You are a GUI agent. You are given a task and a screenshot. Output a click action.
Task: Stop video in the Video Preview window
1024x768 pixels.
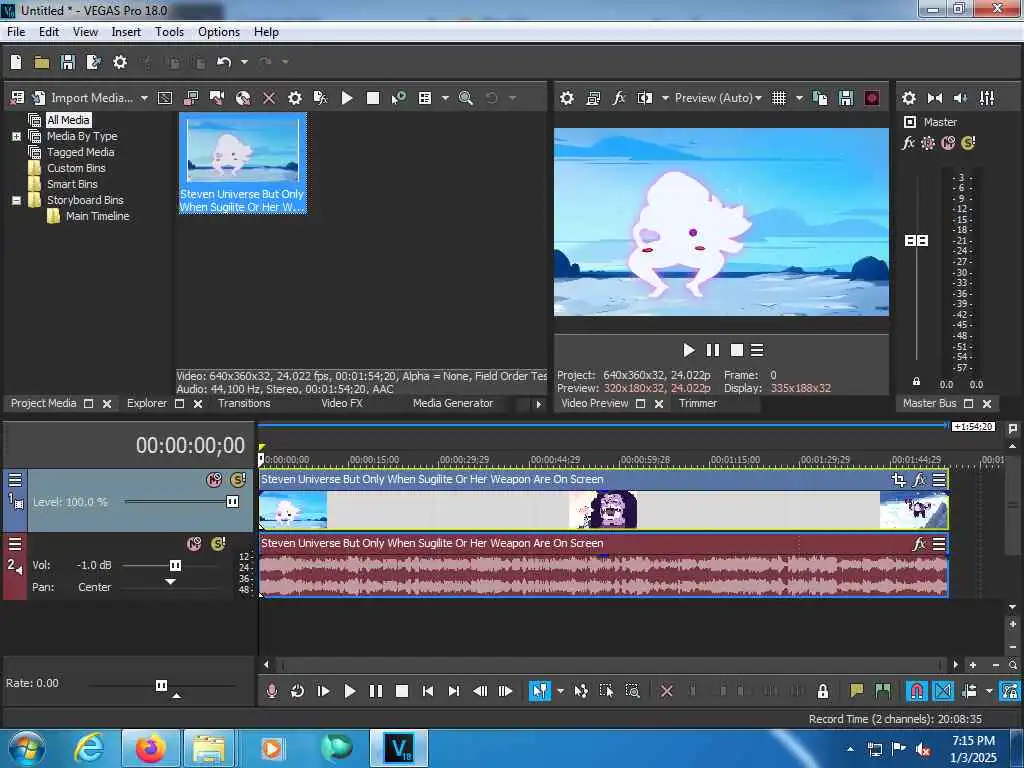737,351
